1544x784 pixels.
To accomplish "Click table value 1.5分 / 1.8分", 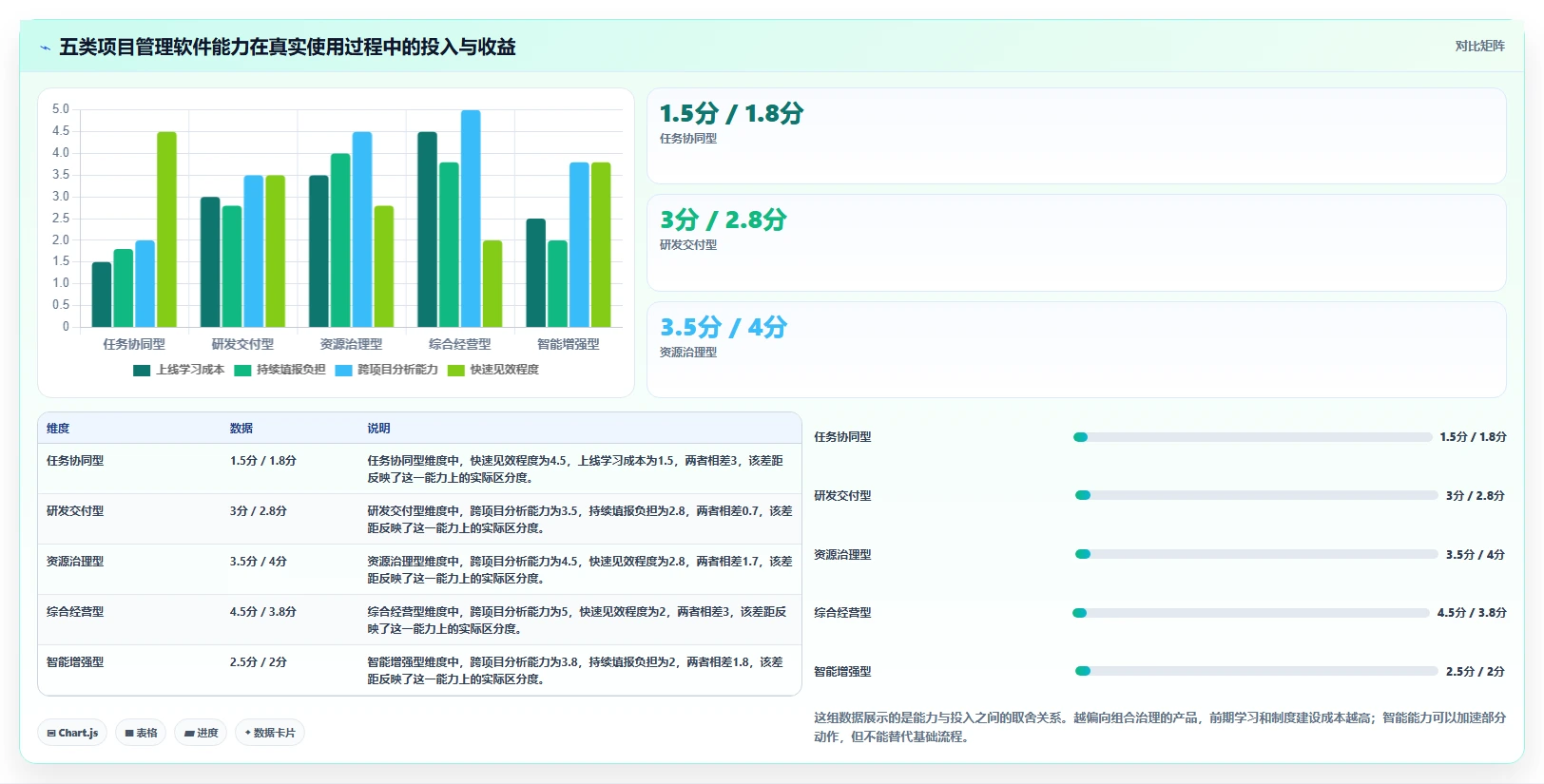I will point(263,461).
